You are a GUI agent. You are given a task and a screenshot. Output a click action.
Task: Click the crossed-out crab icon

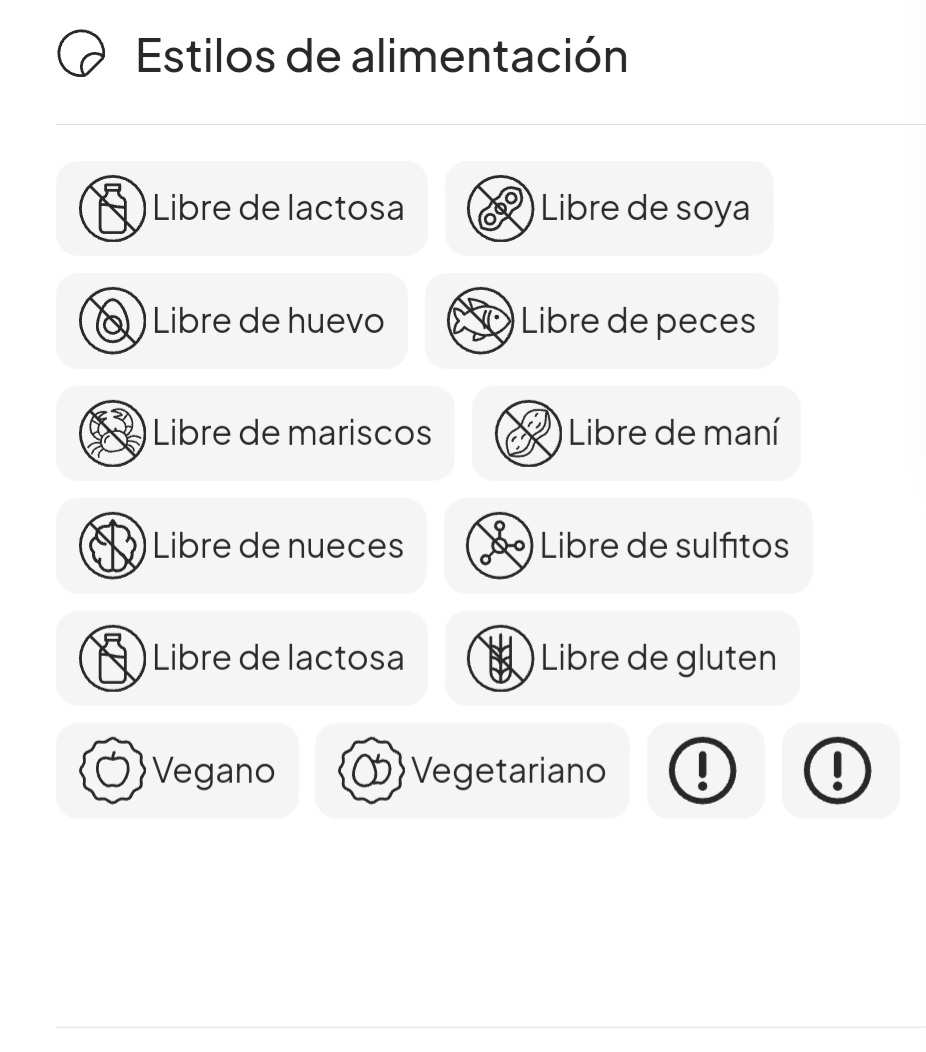pos(112,433)
